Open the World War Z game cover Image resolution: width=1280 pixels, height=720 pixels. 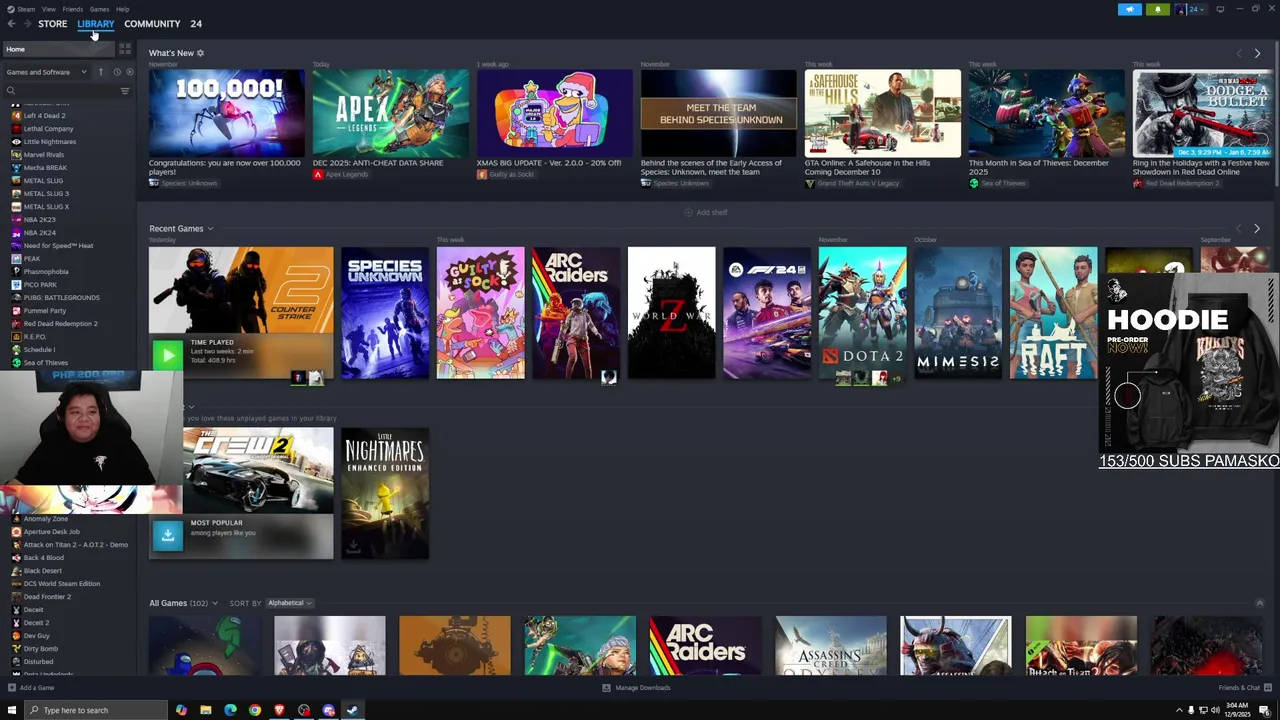[x=671, y=313]
